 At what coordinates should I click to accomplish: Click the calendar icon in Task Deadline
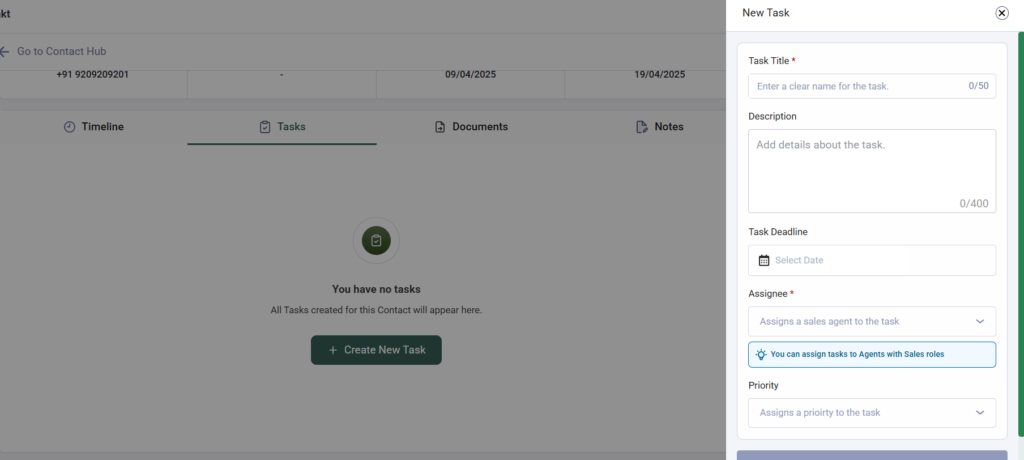[x=764, y=260]
